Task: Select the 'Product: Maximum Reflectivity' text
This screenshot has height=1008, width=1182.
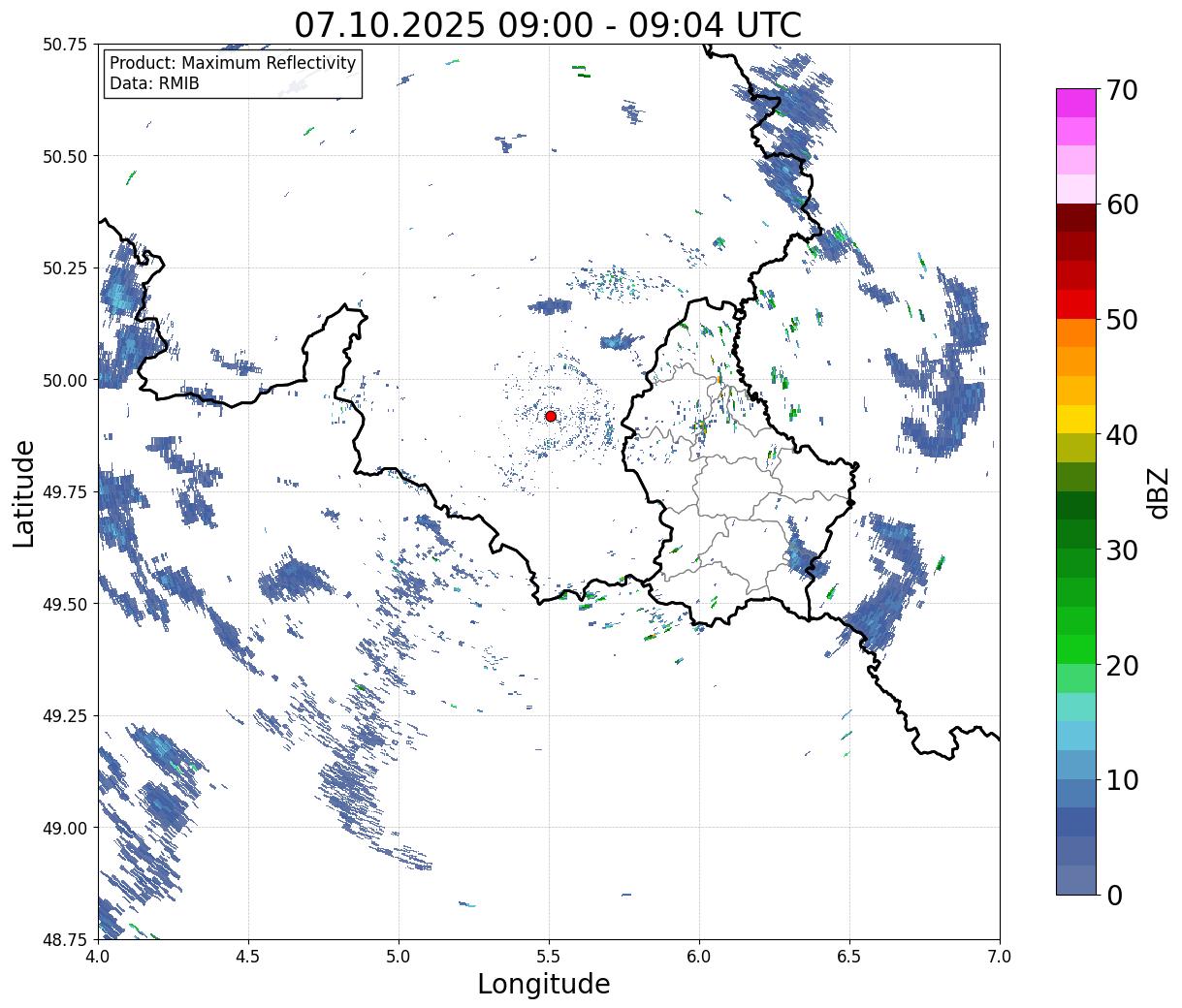Action: (x=233, y=63)
